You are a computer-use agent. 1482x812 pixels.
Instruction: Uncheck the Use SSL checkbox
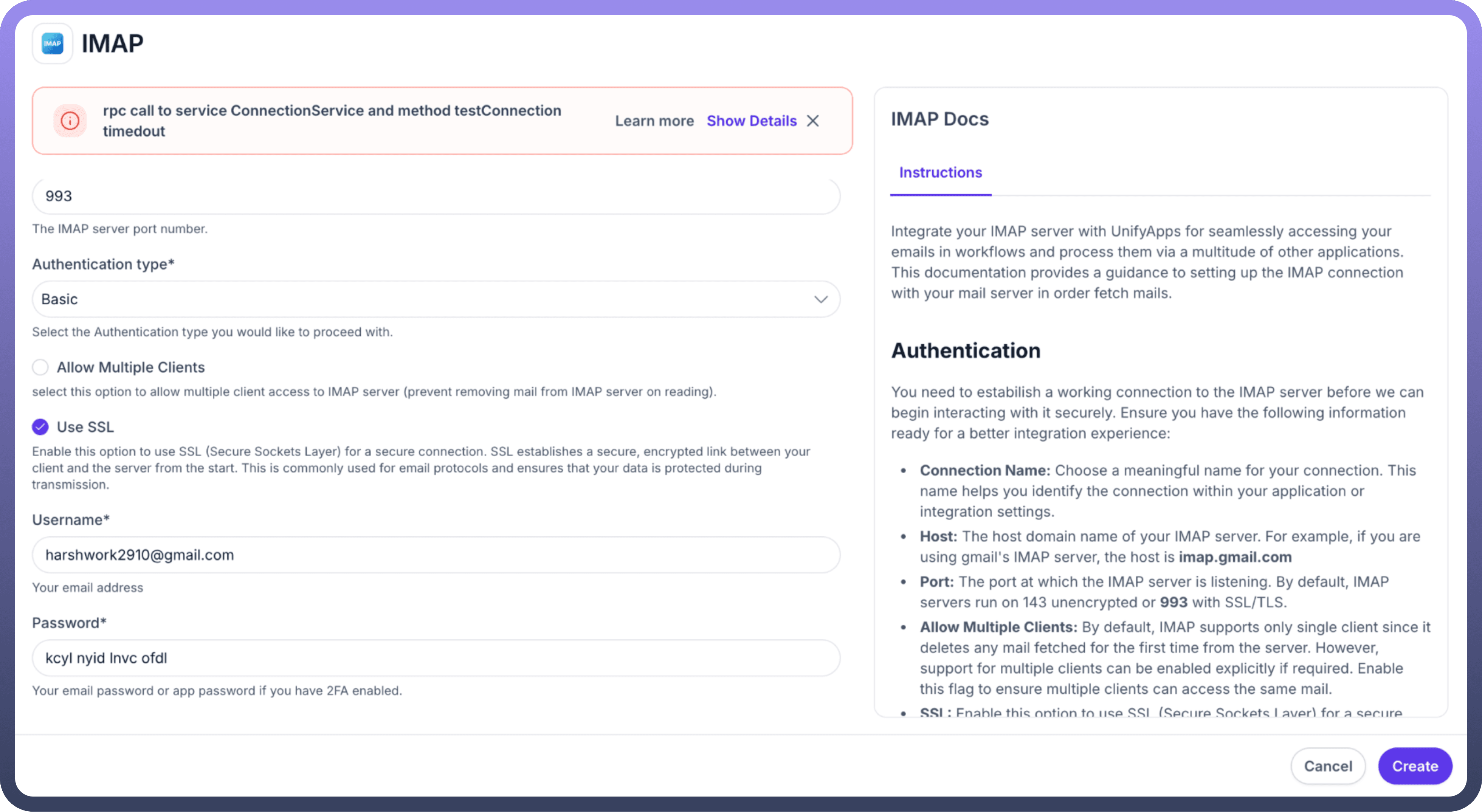click(x=40, y=427)
